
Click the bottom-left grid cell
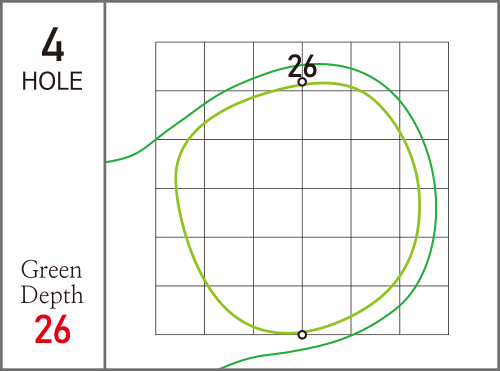tap(180, 310)
